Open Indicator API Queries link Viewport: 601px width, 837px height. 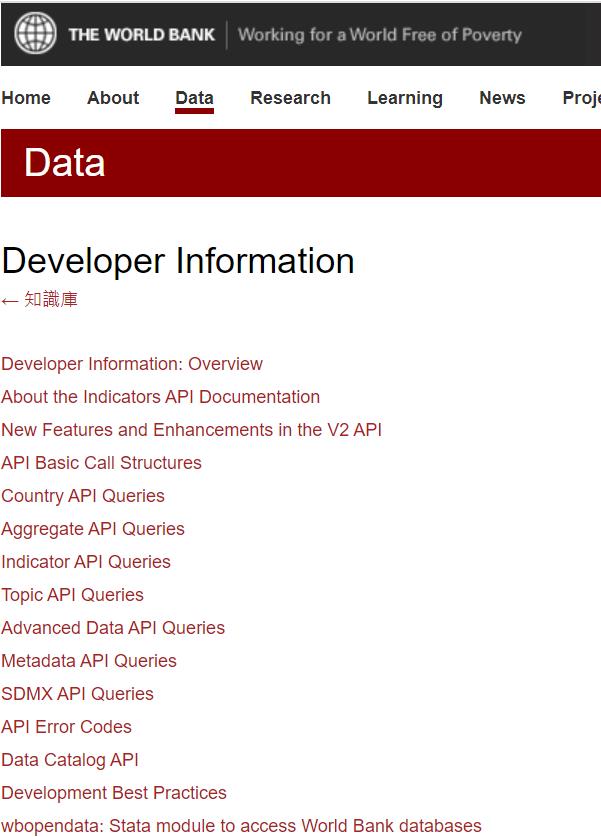[x=86, y=562]
